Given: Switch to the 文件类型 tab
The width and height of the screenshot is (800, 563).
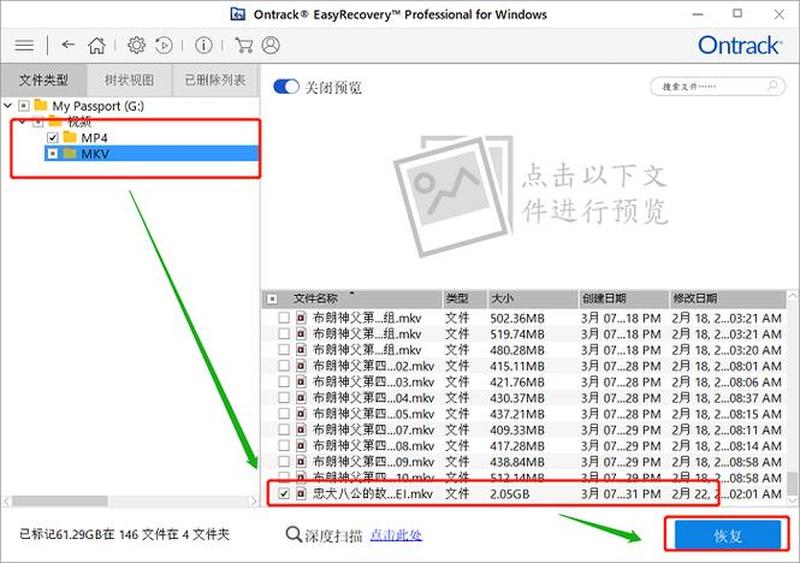Looking at the screenshot, I should 43,80.
